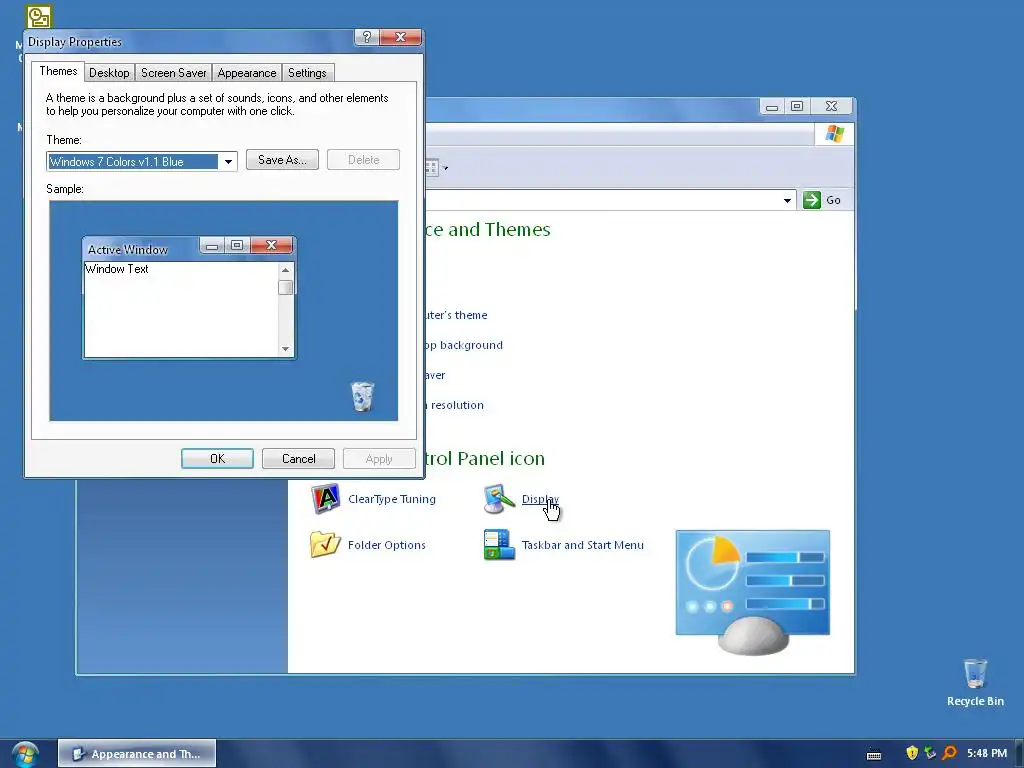Confirm with the OK button

tap(217, 458)
